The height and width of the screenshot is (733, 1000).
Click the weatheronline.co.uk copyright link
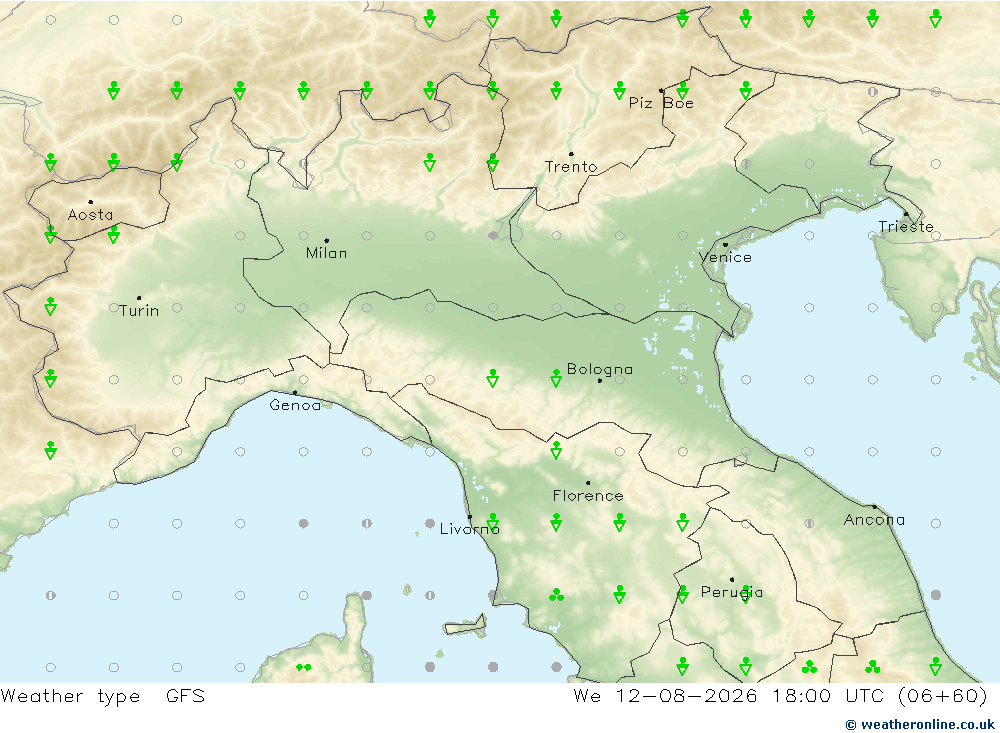(919, 725)
